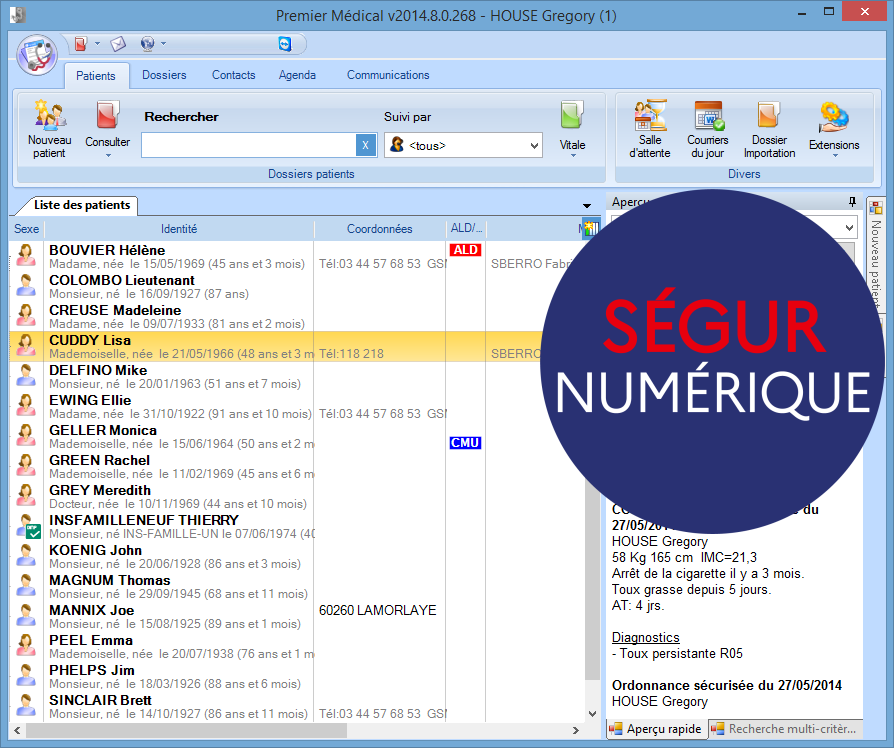894x748 pixels.
Task: Click the ALD/... column header
Action: coord(466,229)
